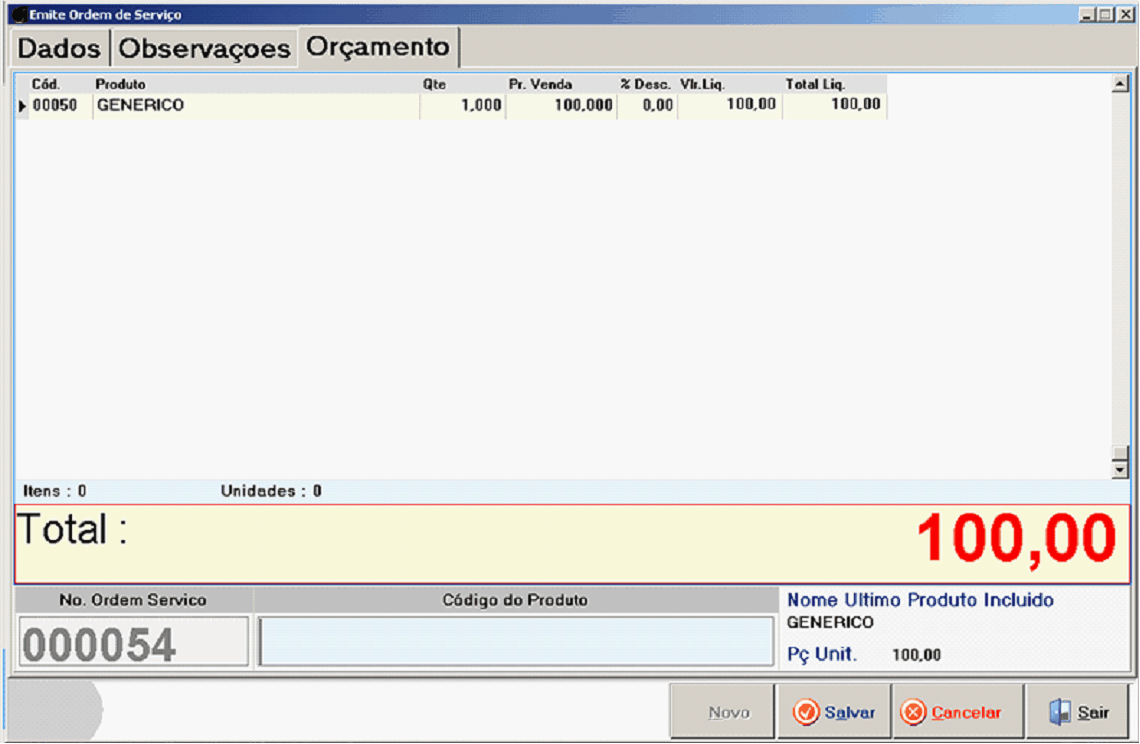Click the checkmark icon on the Salvar button
This screenshot has width=1140, height=744.
pyautogui.click(x=806, y=712)
